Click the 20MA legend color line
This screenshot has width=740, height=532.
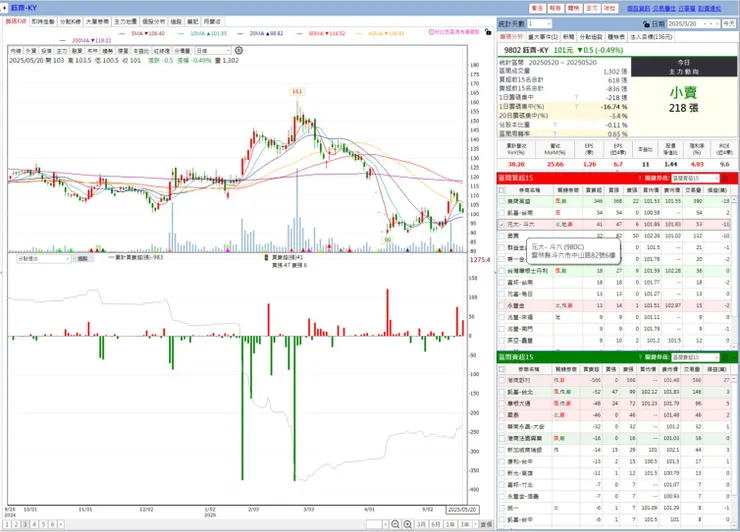[241, 34]
